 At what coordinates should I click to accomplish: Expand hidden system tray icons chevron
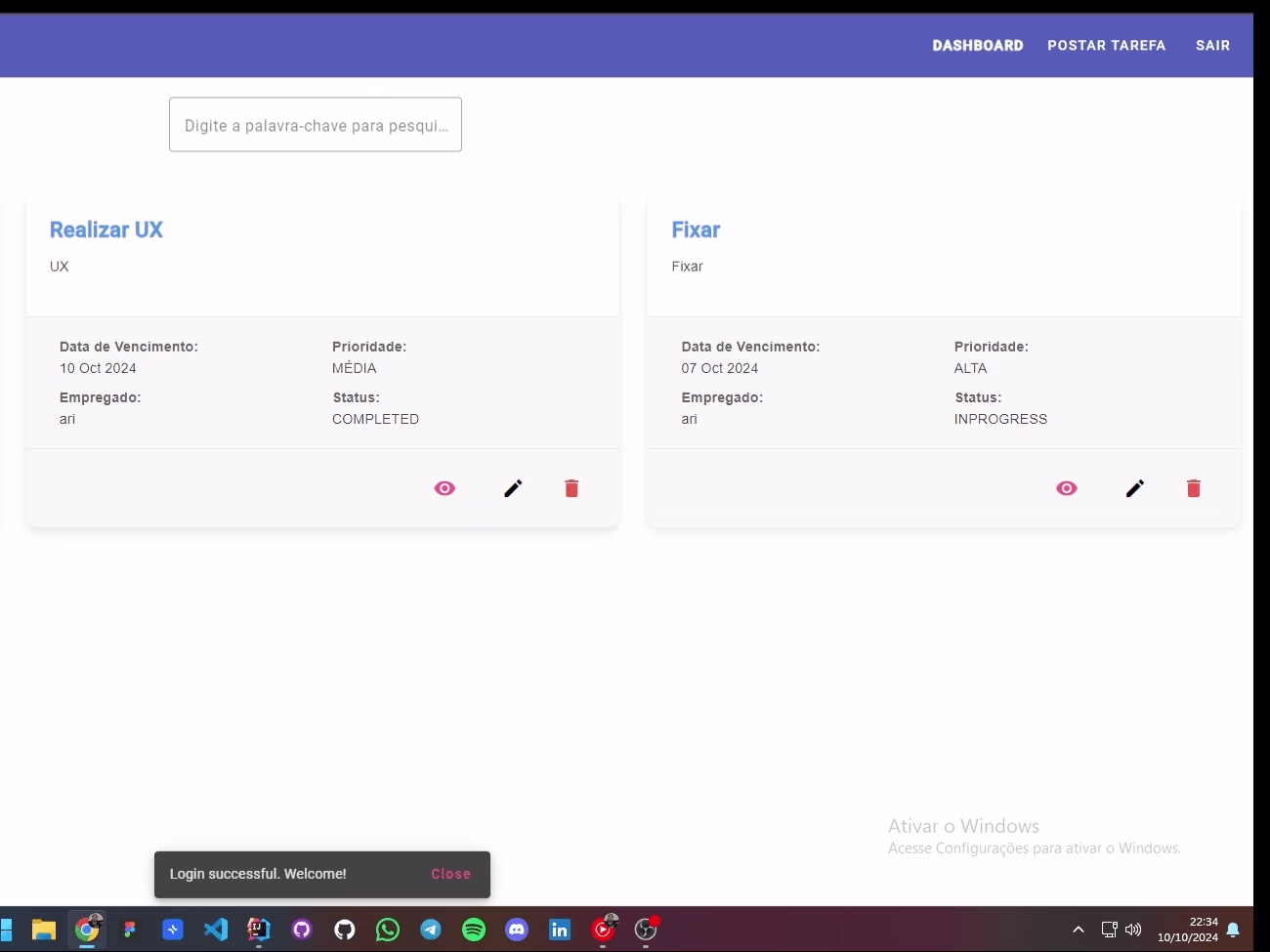[x=1079, y=930]
